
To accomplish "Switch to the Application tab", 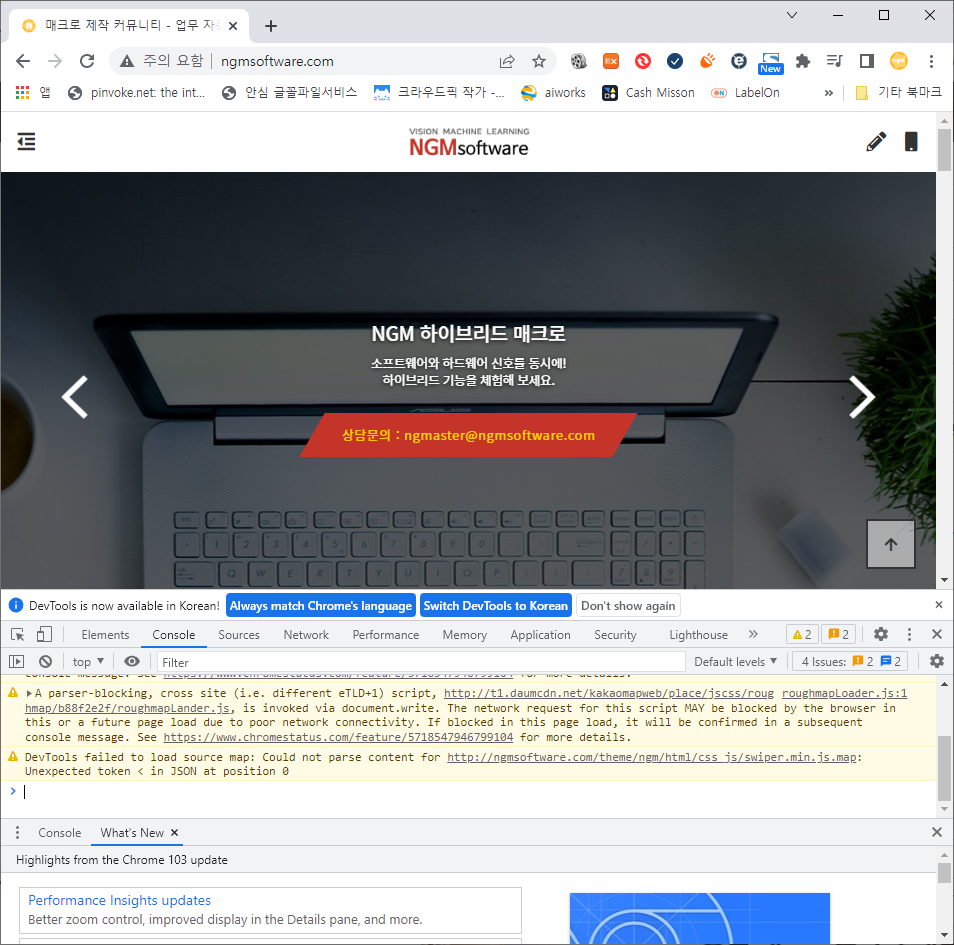I will pos(540,635).
